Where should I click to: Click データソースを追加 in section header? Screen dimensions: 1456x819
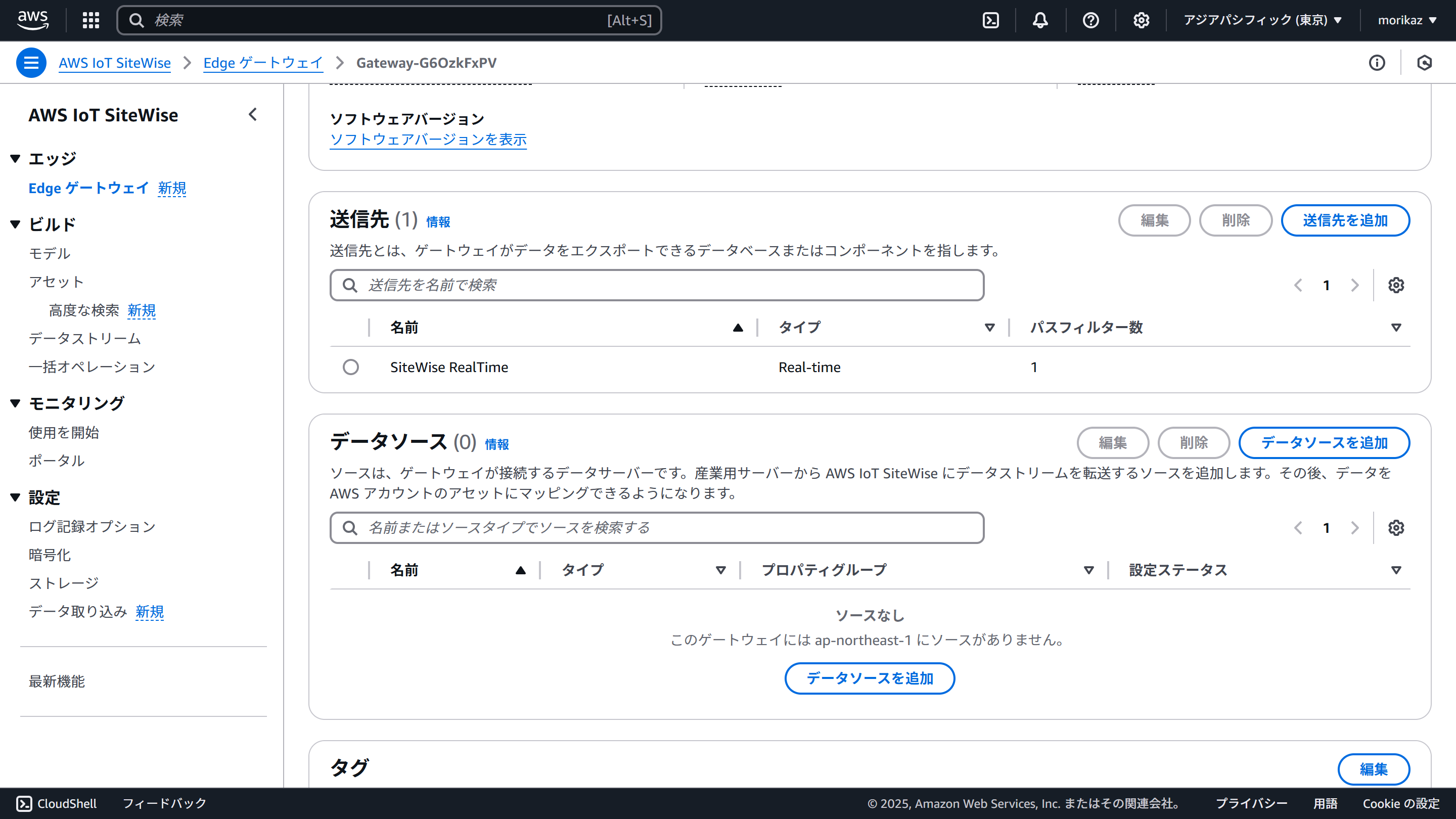1325,442
